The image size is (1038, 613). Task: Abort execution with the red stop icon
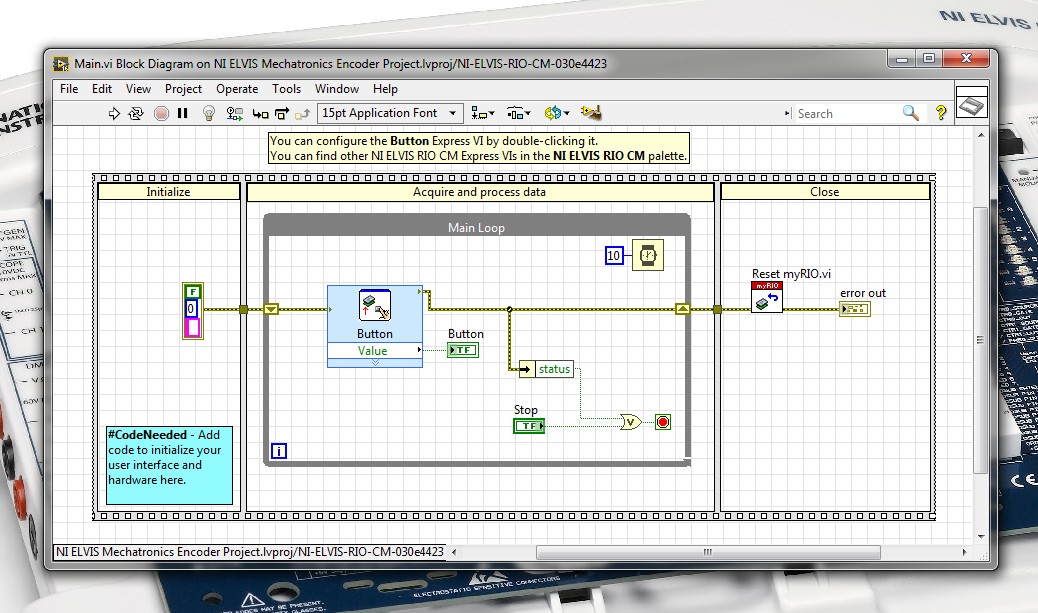pyautogui.click(x=161, y=113)
